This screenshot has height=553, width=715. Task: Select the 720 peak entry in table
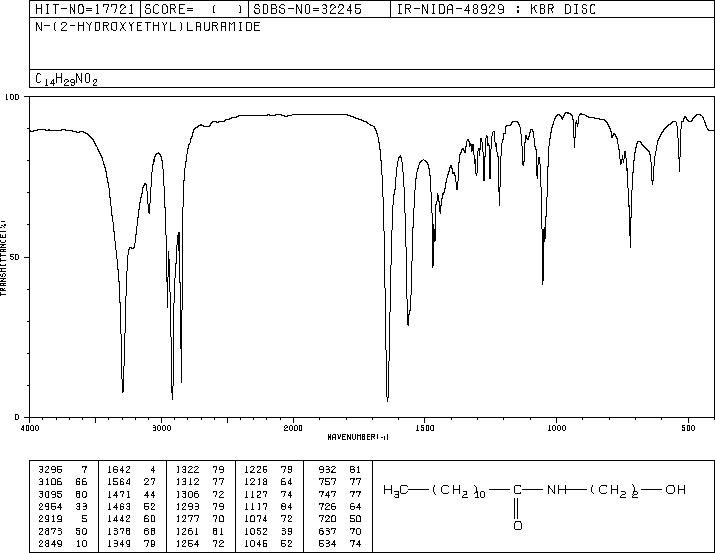340,519
